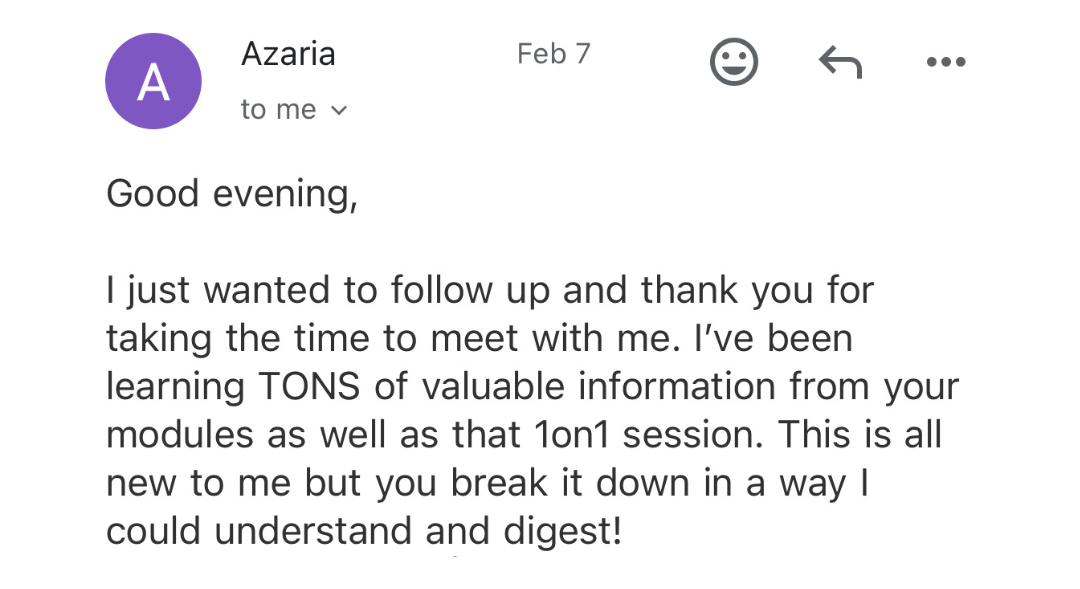Open the three-dot more options menu
This screenshot has width=1080, height=589.
point(946,62)
